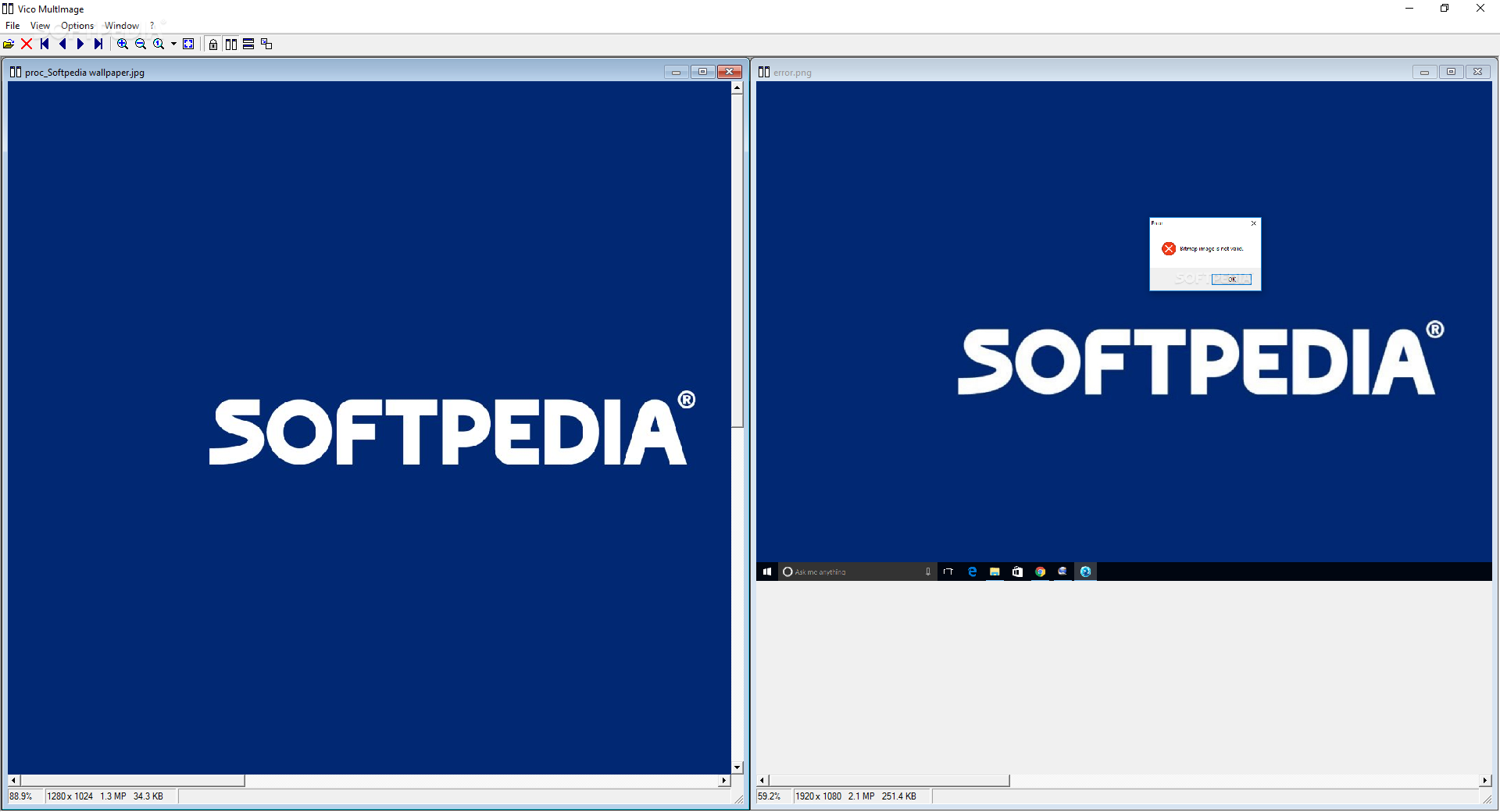The image size is (1500, 812).
Task: Zoom out with magnifier minus icon
Action: tap(141, 44)
